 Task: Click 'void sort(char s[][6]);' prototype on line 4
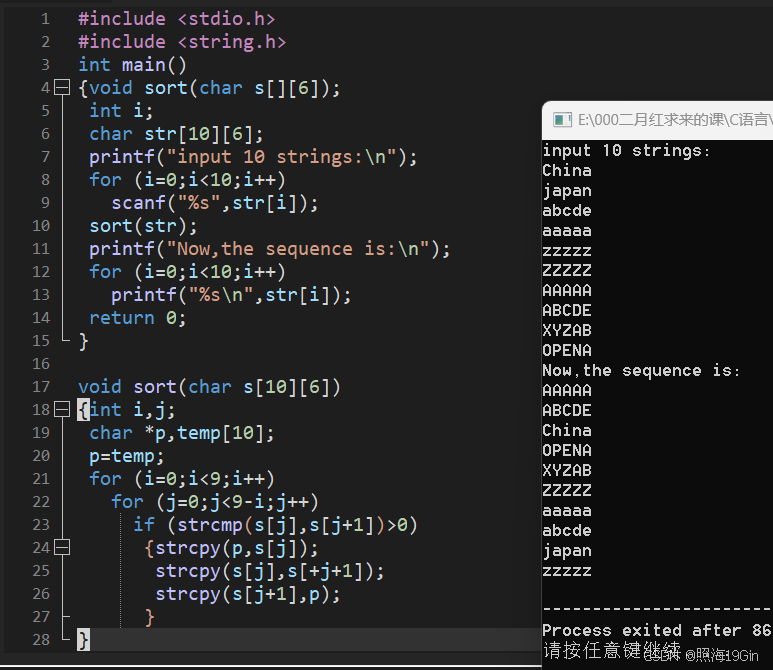215,88
